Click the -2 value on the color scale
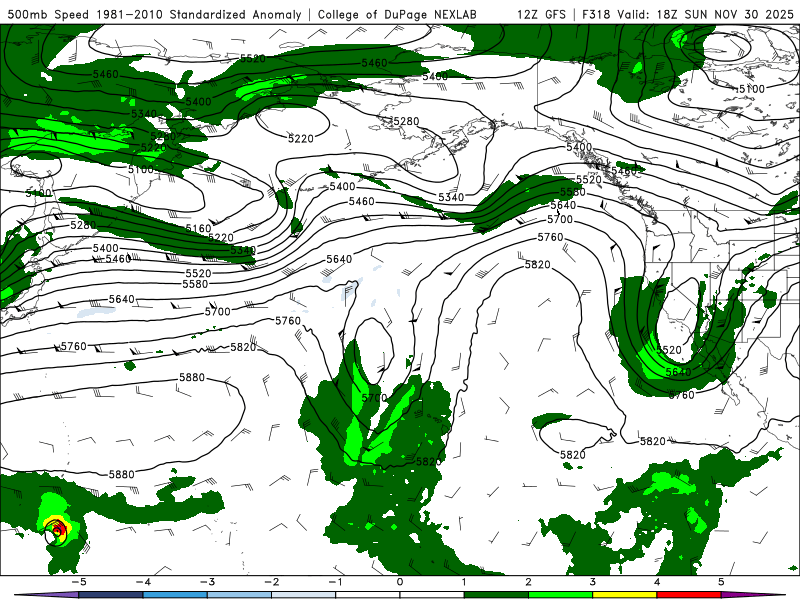The image size is (800, 600). point(271,582)
